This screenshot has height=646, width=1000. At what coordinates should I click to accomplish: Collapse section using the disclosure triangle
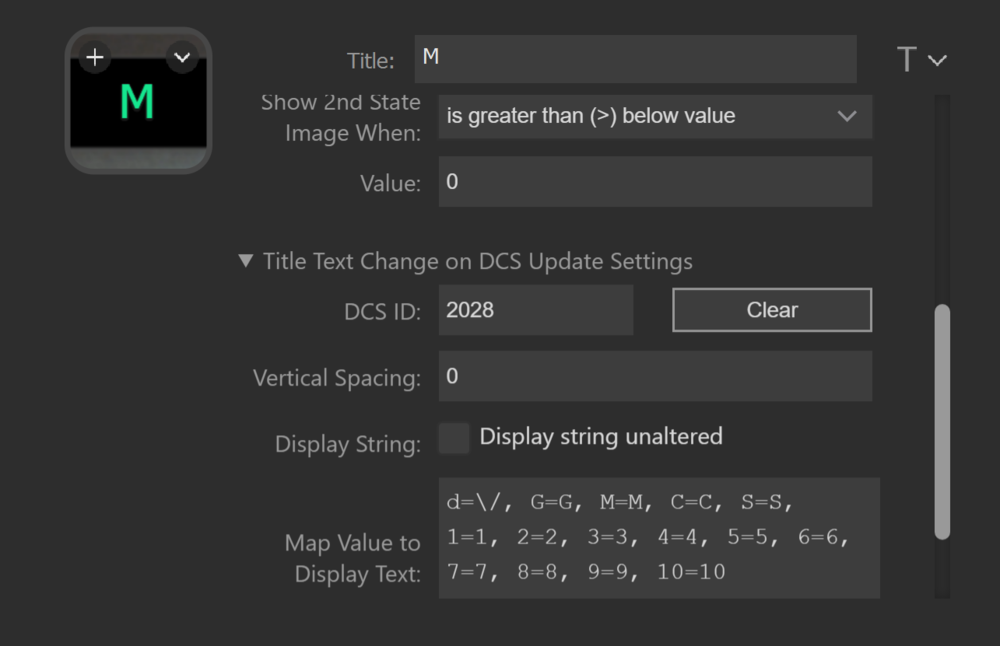246,261
